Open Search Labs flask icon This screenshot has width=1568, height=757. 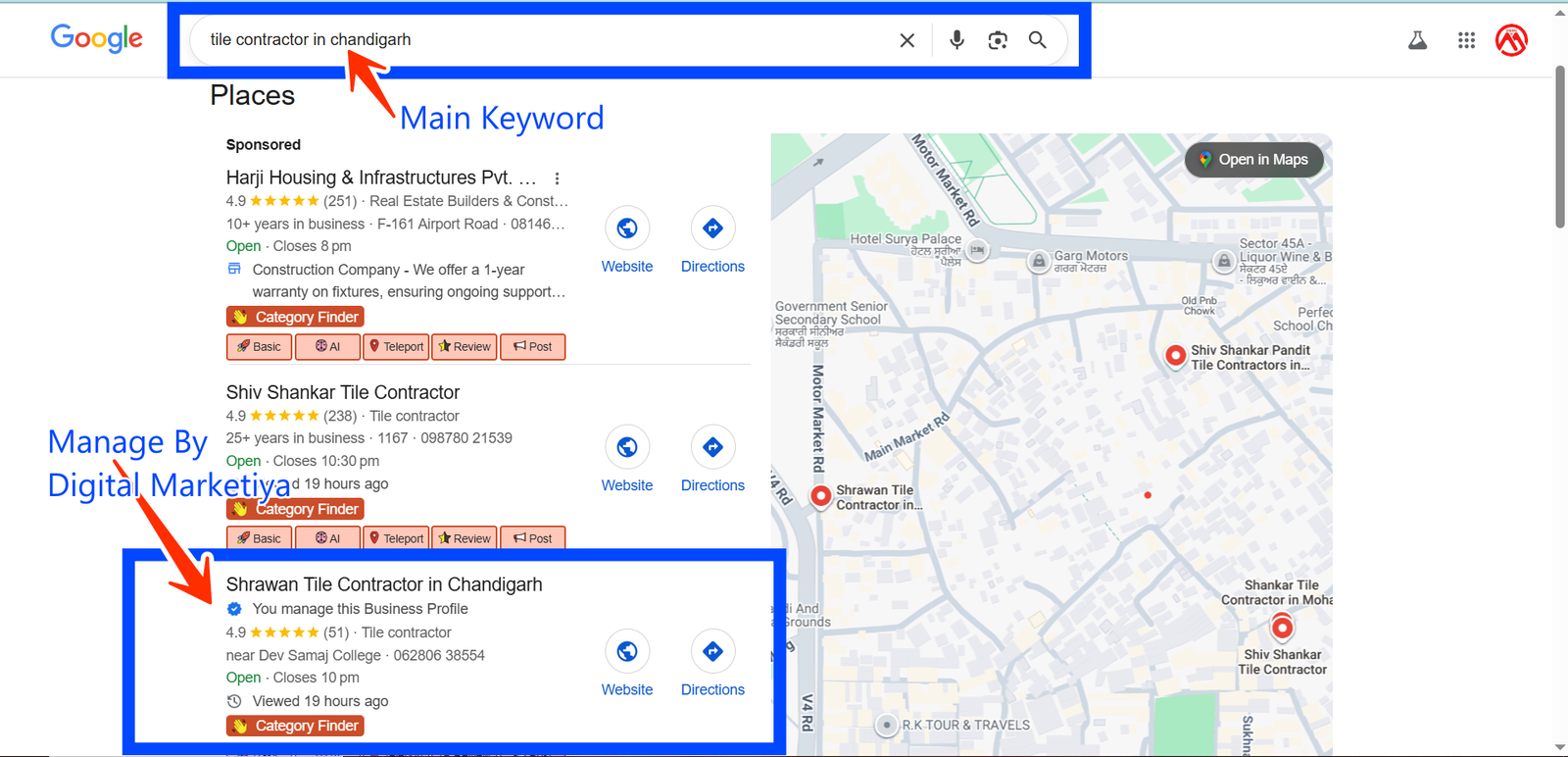[1417, 40]
